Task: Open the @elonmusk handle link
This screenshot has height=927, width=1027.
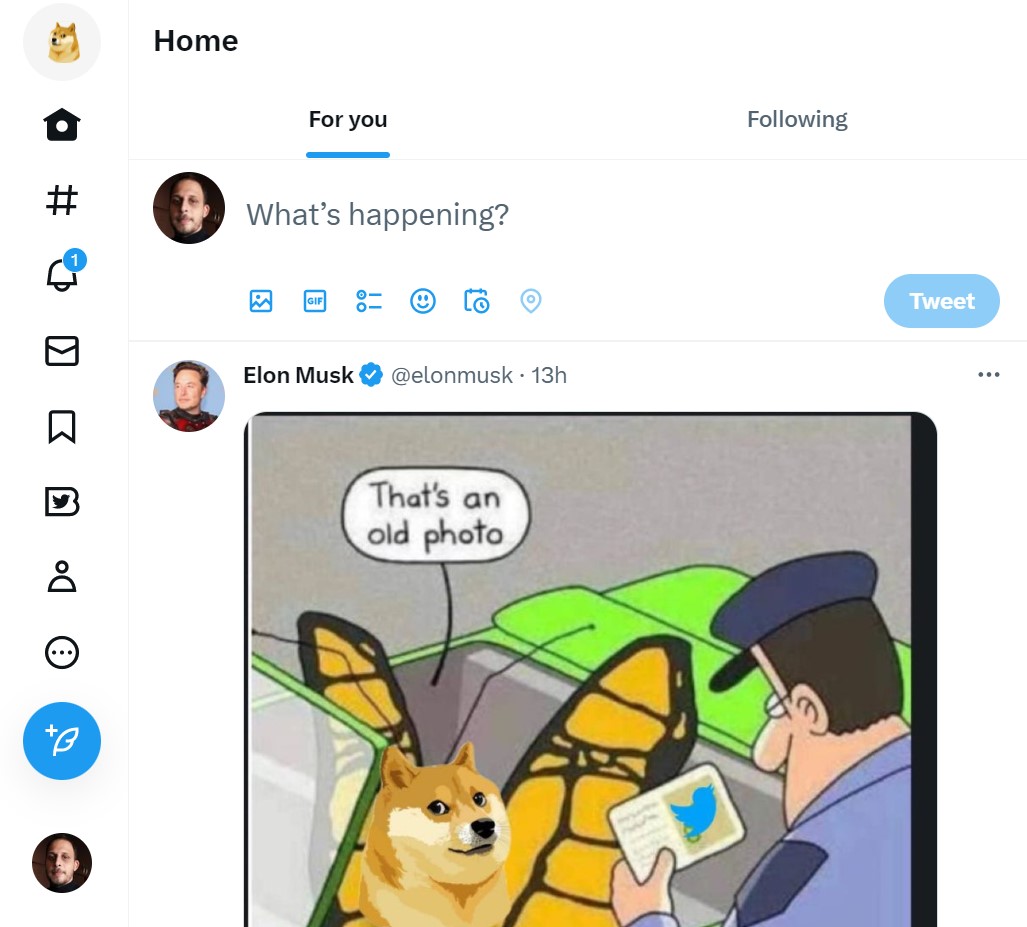Action: tap(451, 376)
